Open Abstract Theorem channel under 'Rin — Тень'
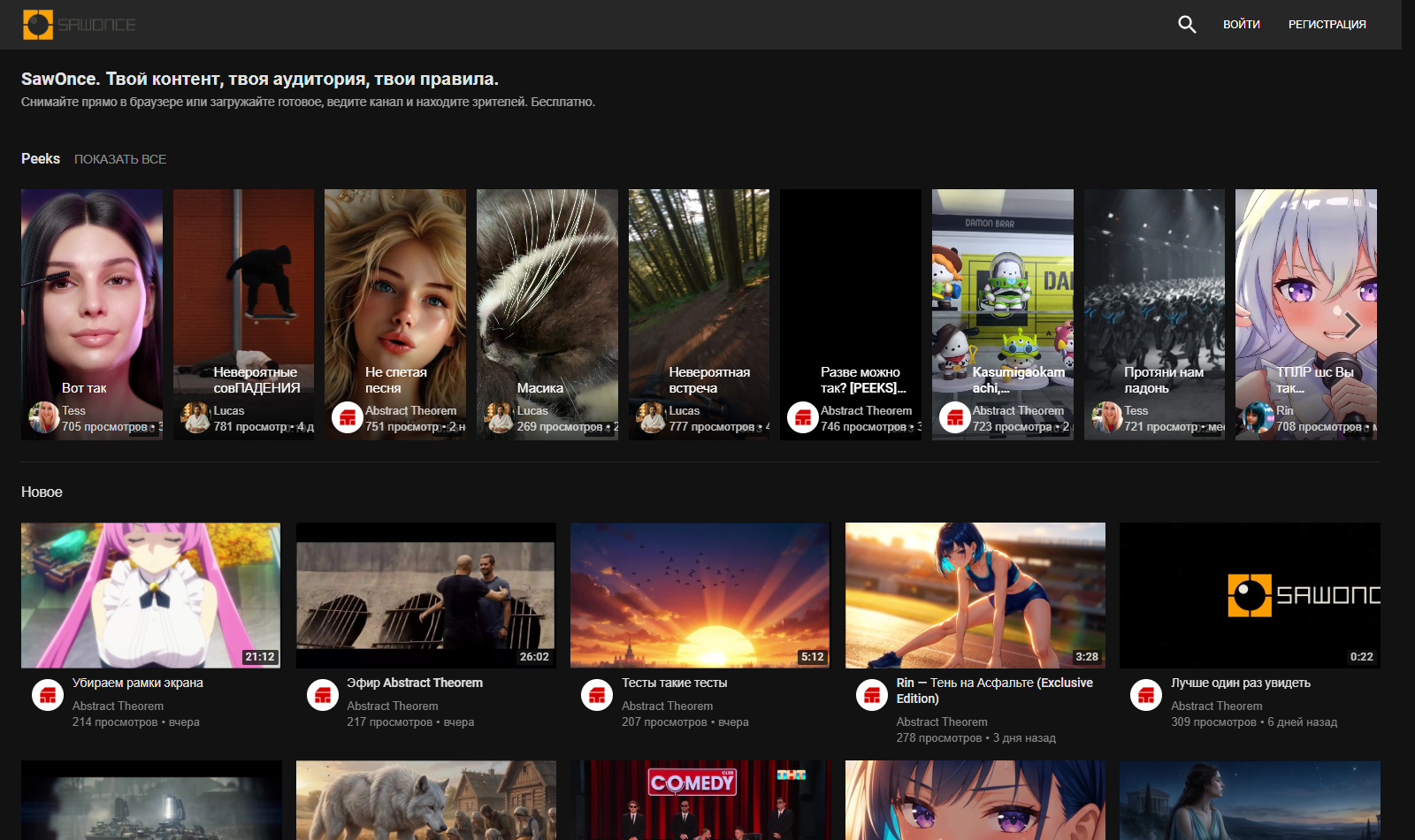Image resolution: width=1415 pixels, height=840 pixels. [x=942, y=722]
